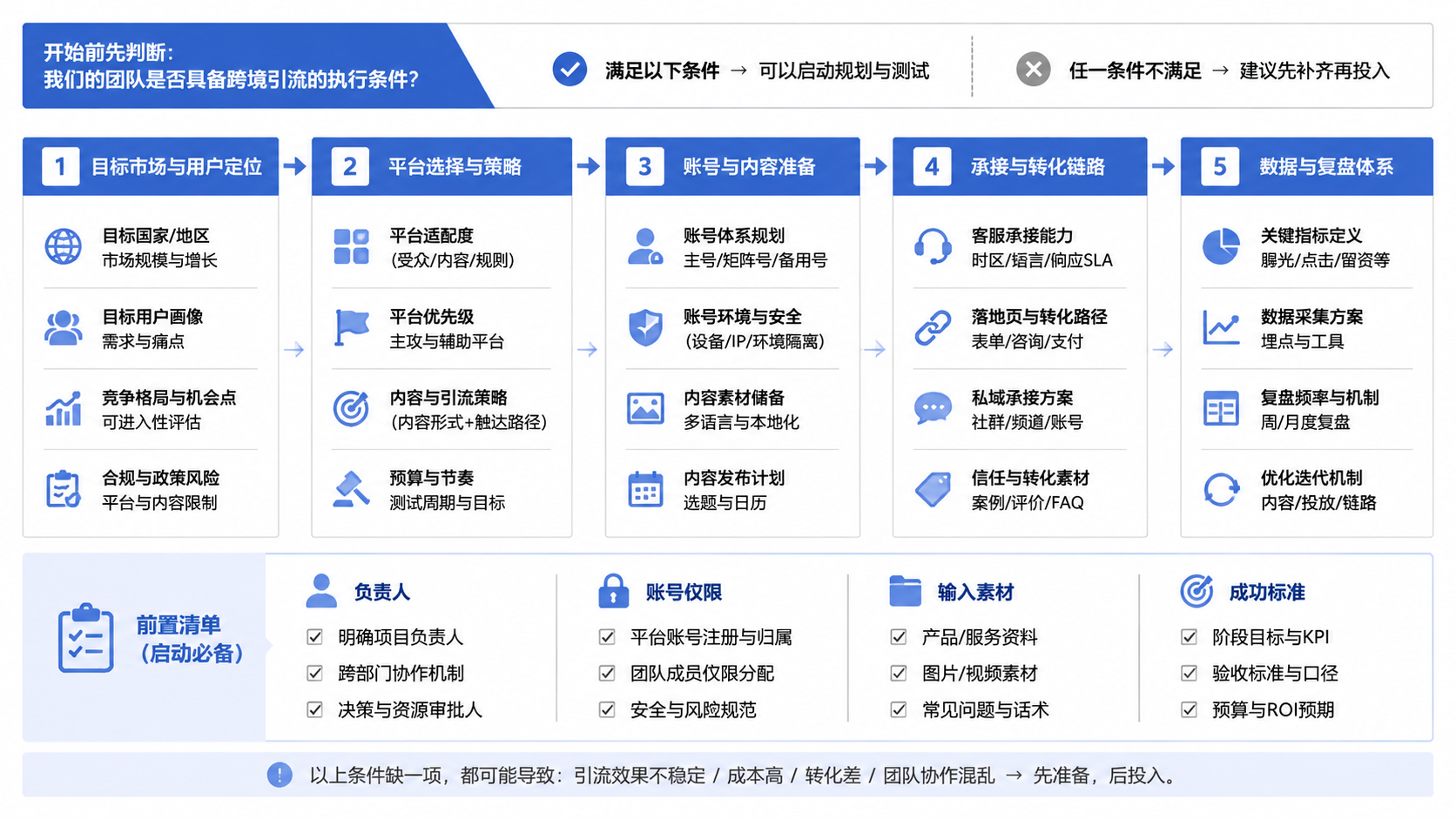Viewport: 1456px width, 819px height.
Task: Toggle the 图片/视频素材 checkbox
Action: point(899,673)
